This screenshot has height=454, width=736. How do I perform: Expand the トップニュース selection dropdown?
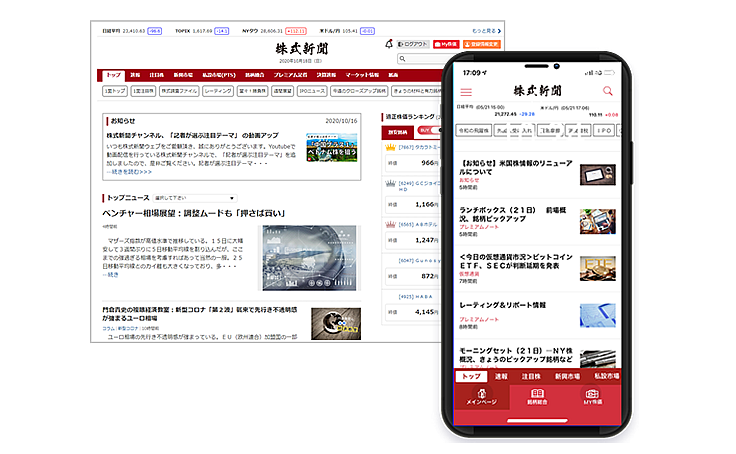pyautogui.click(x=194, y=198)
